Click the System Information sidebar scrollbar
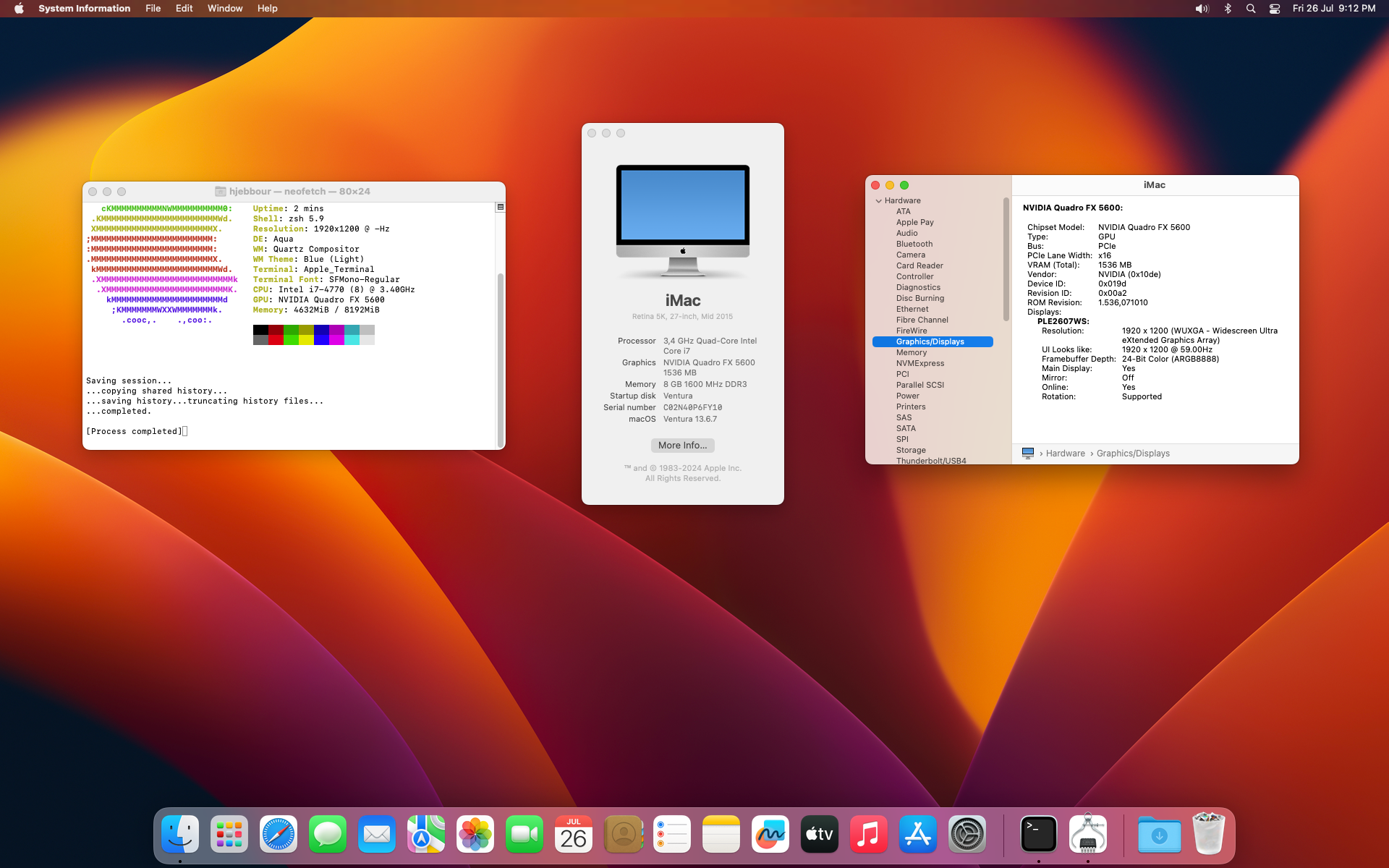Screen dimensions: 1389x868 [1006, 260]
